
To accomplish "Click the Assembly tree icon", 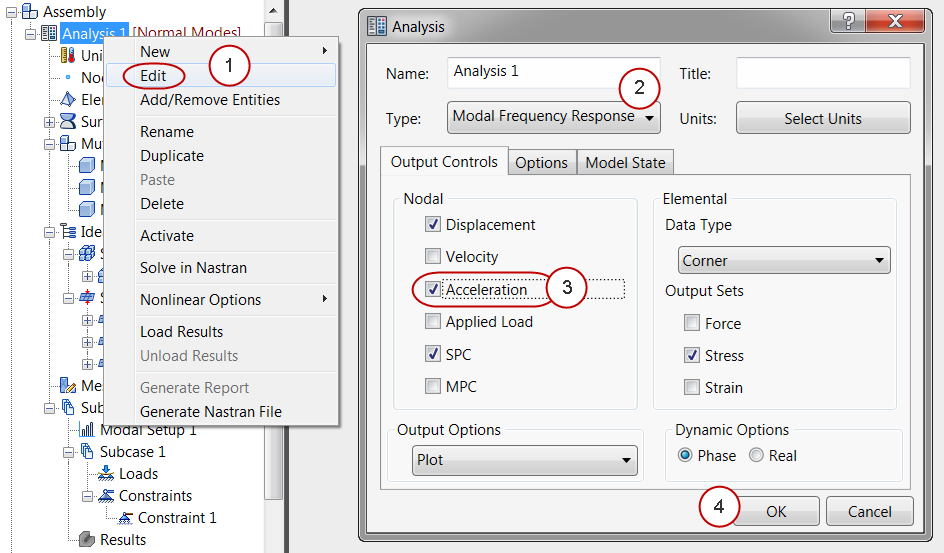I will point(29,12).
